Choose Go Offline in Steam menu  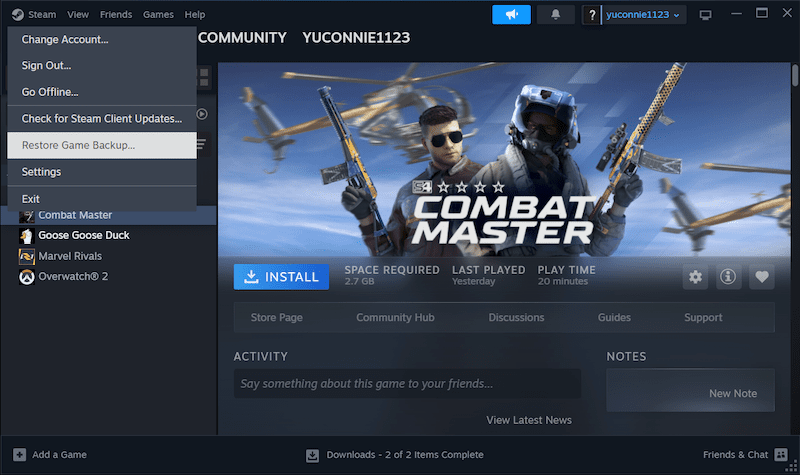coord(50,92)
